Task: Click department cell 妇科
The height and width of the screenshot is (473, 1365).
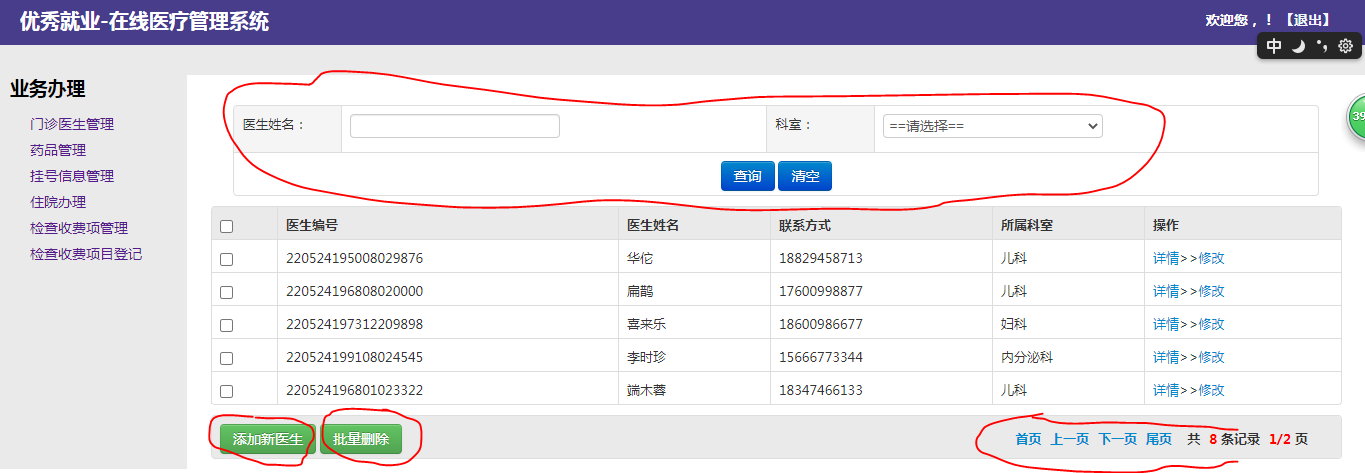Action: tap(1014, 324)
